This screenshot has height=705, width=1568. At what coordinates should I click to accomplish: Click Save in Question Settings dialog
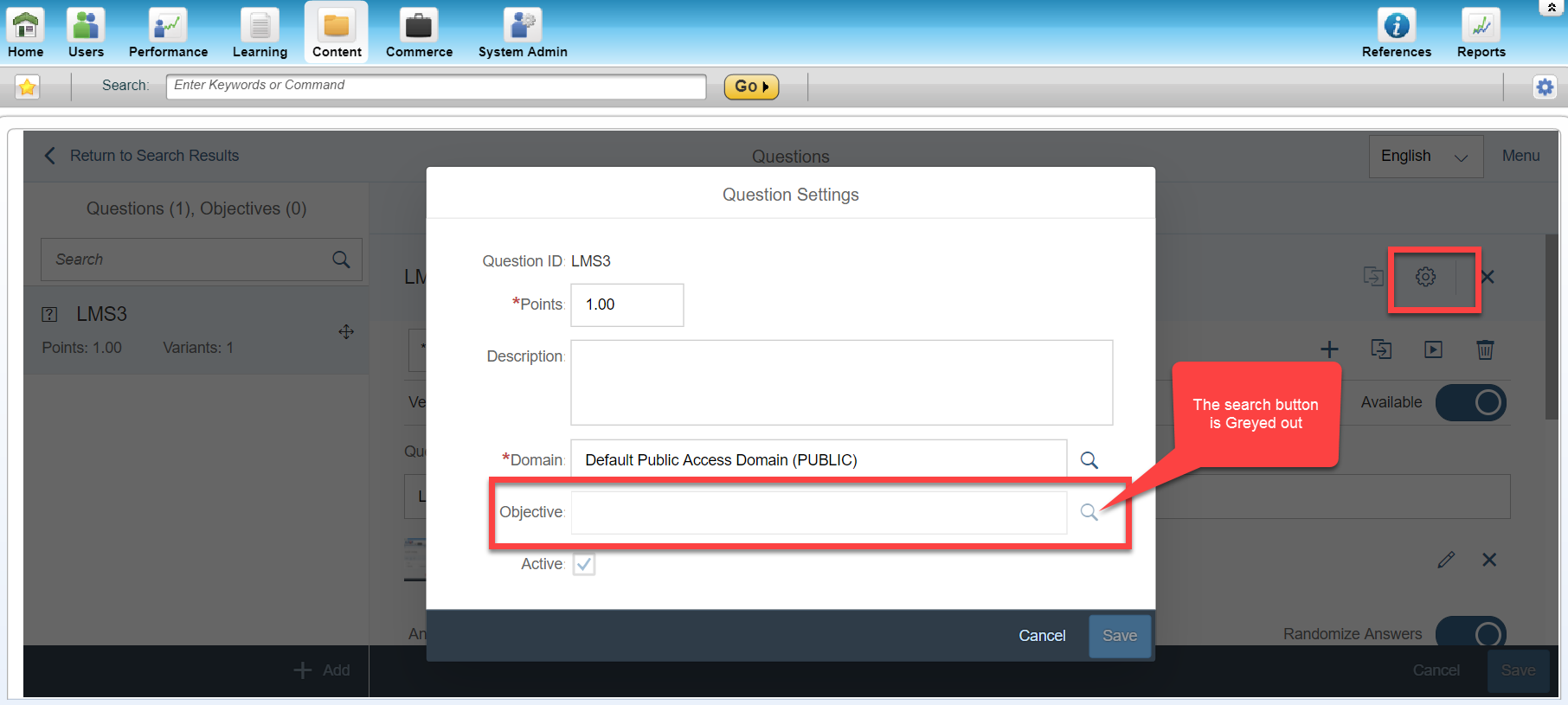(x=1120, y=636)
